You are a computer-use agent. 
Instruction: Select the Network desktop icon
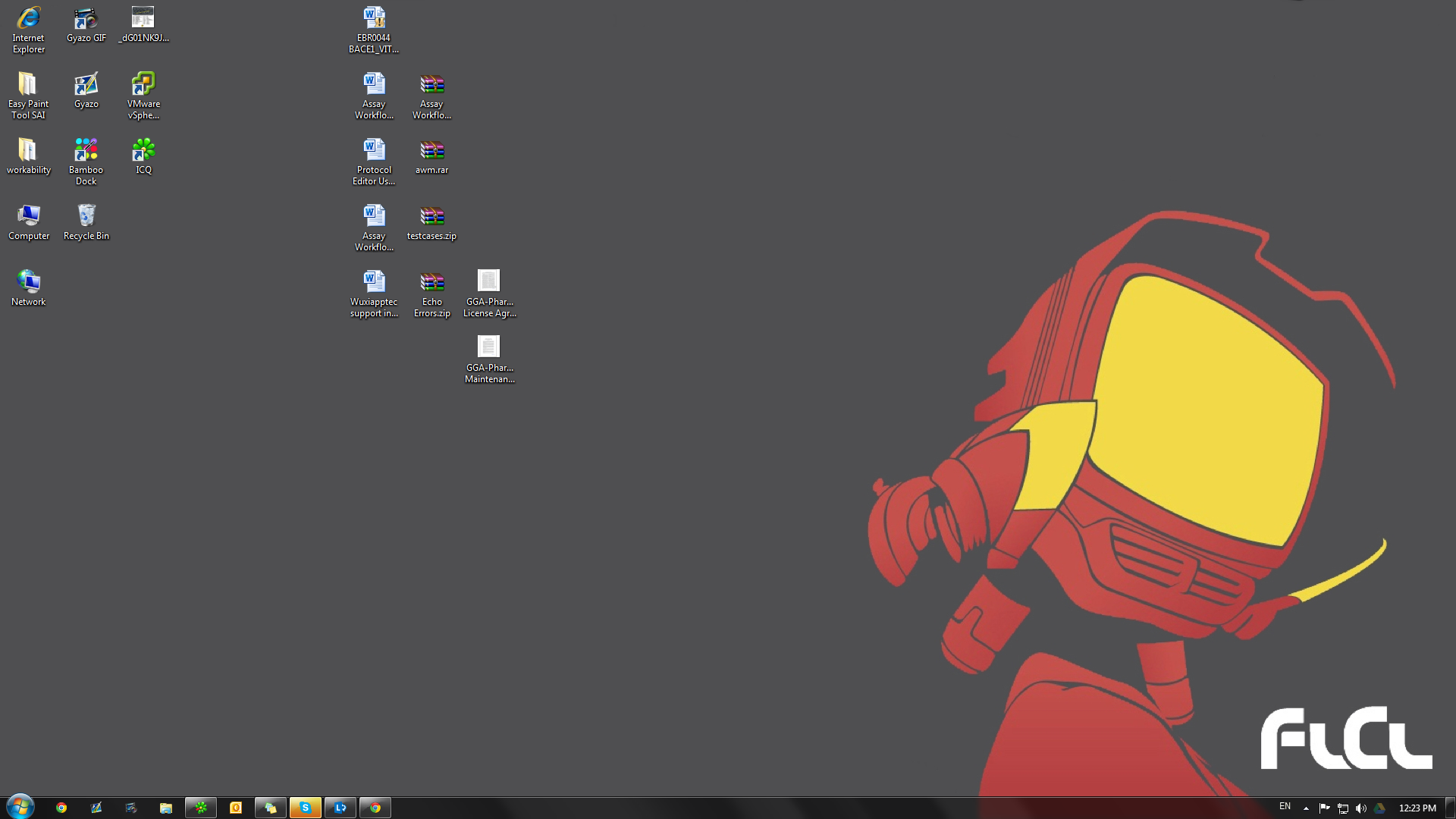(28, 289)
